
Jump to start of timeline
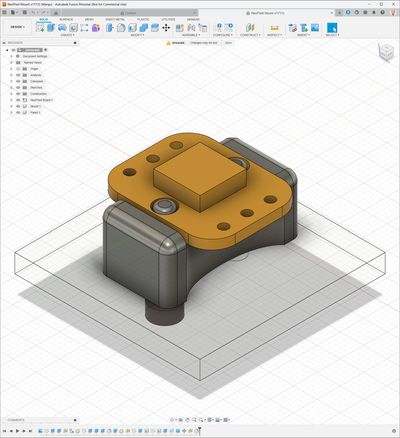point(5,431)
